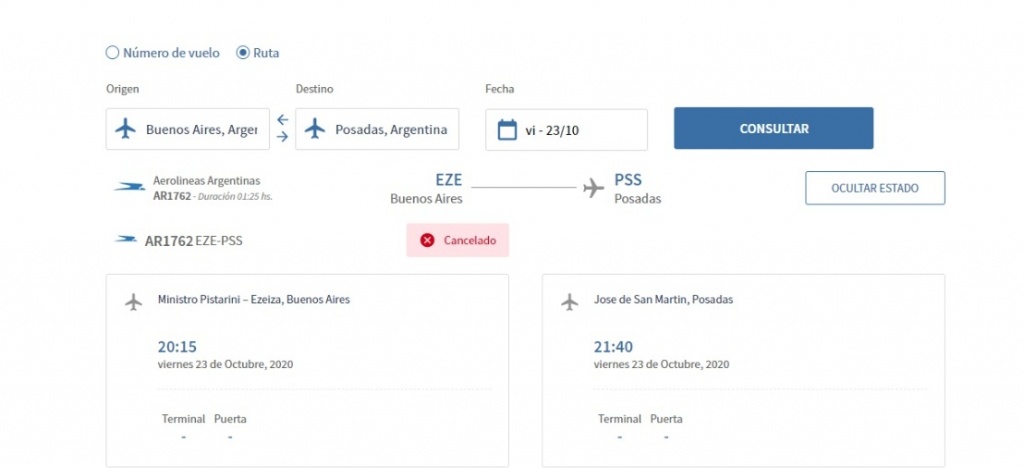Click the airplane icon in Destino field
Screen dimensions: 1024x468
[315, 129]
